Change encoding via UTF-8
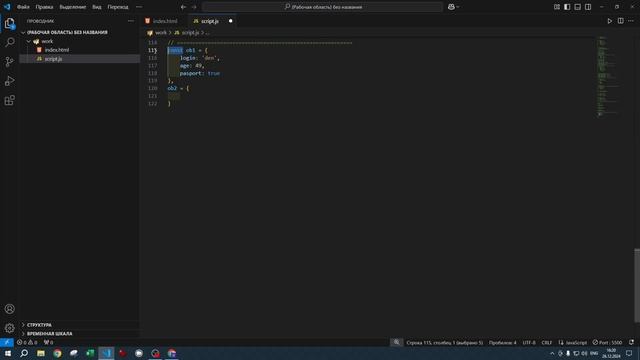Viewport: 640px width, 360px height. tap(529, 342)
